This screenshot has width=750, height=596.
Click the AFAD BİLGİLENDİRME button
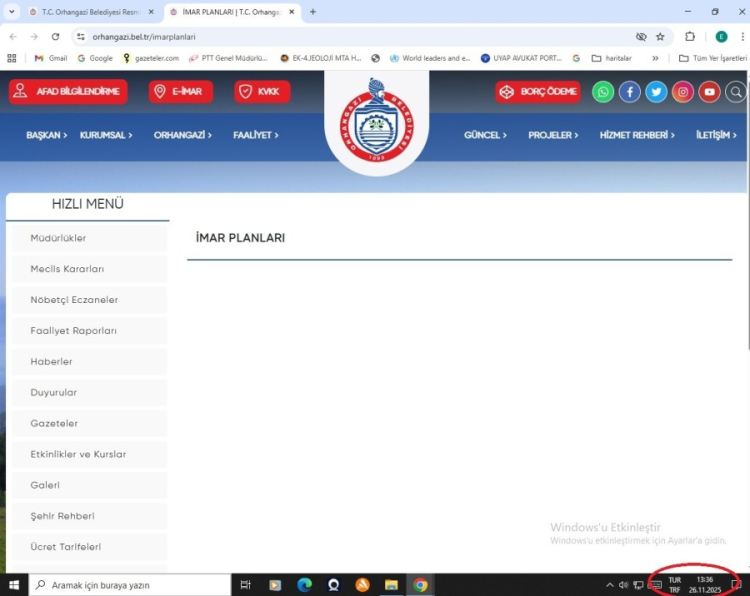click(x=68, y=92)
